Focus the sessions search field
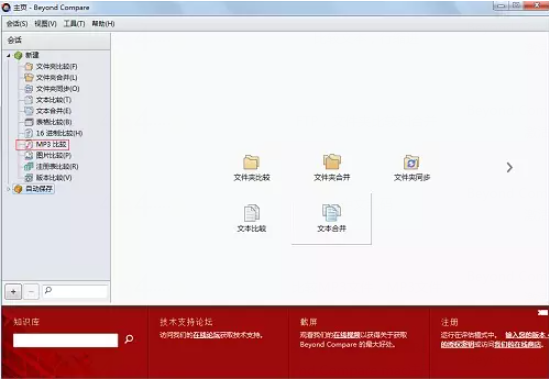The height and width of the screenshot is (380, 549). (75, 291)
